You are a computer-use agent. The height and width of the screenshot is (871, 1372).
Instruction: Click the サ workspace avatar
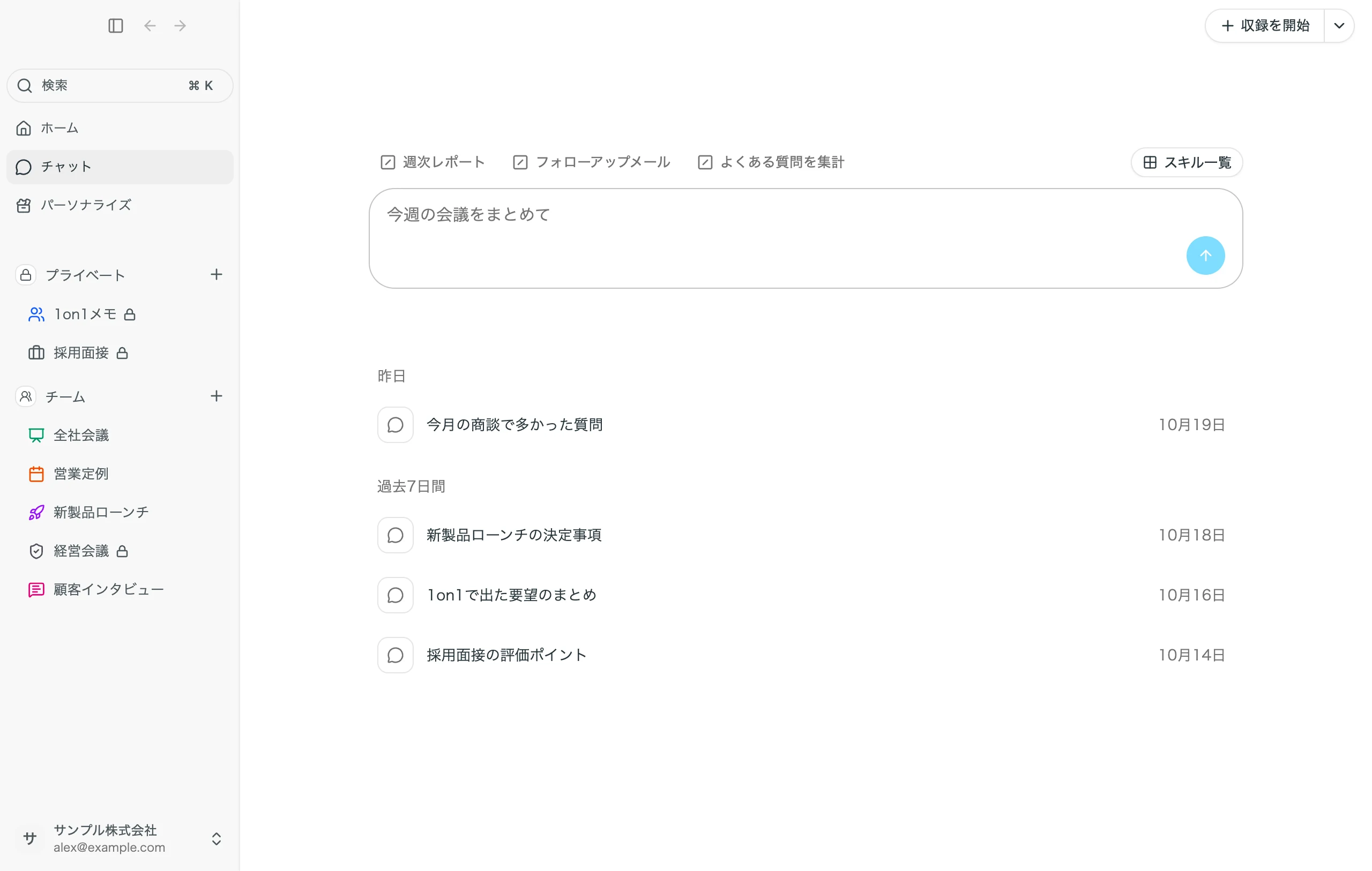click(30, 838)
